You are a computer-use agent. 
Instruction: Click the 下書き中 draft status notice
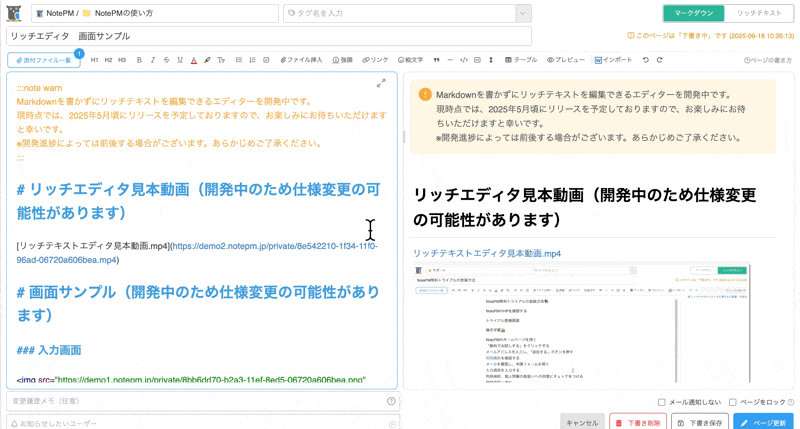[710, 36]
